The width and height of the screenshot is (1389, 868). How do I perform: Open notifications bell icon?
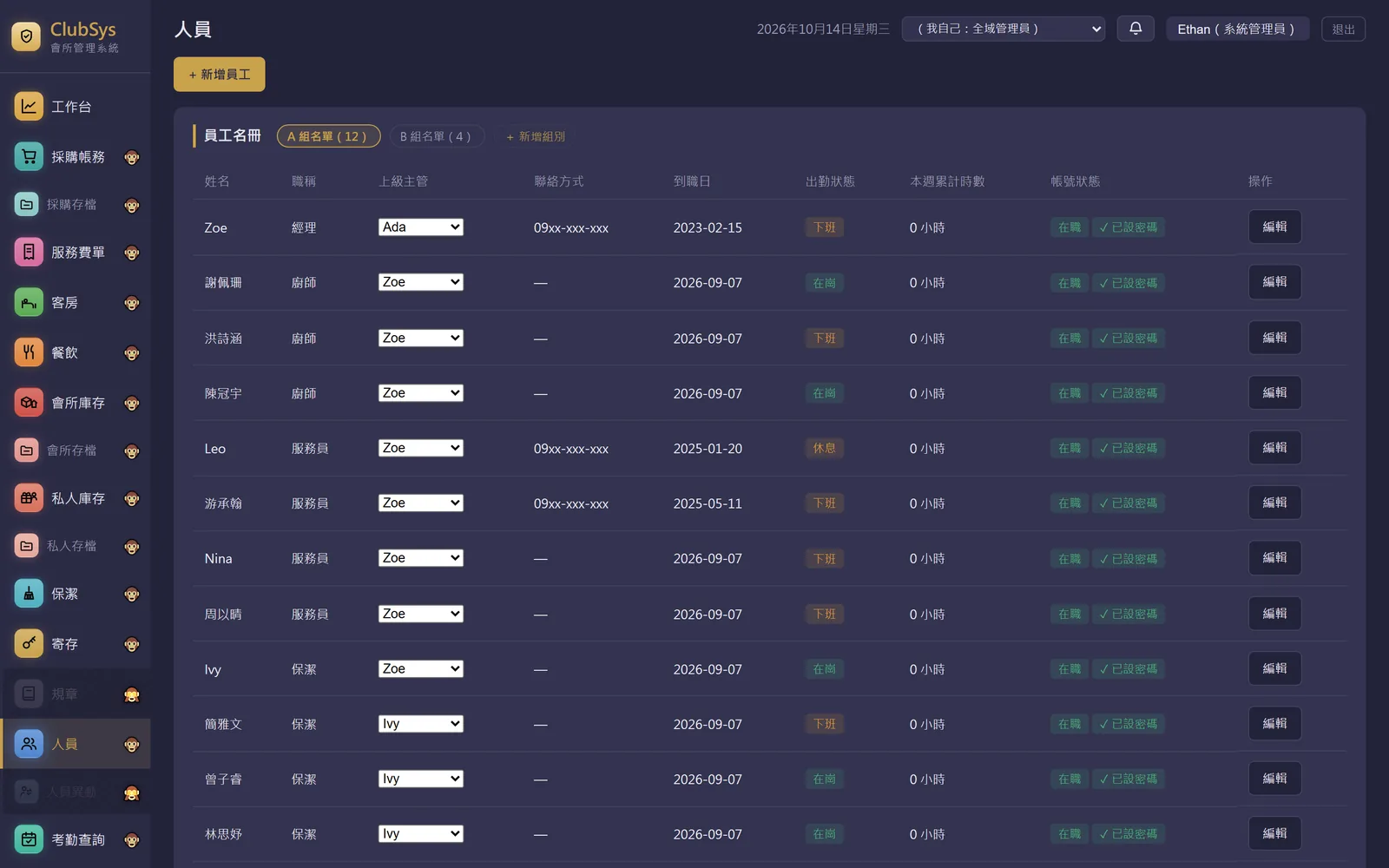coord(1136,29)
